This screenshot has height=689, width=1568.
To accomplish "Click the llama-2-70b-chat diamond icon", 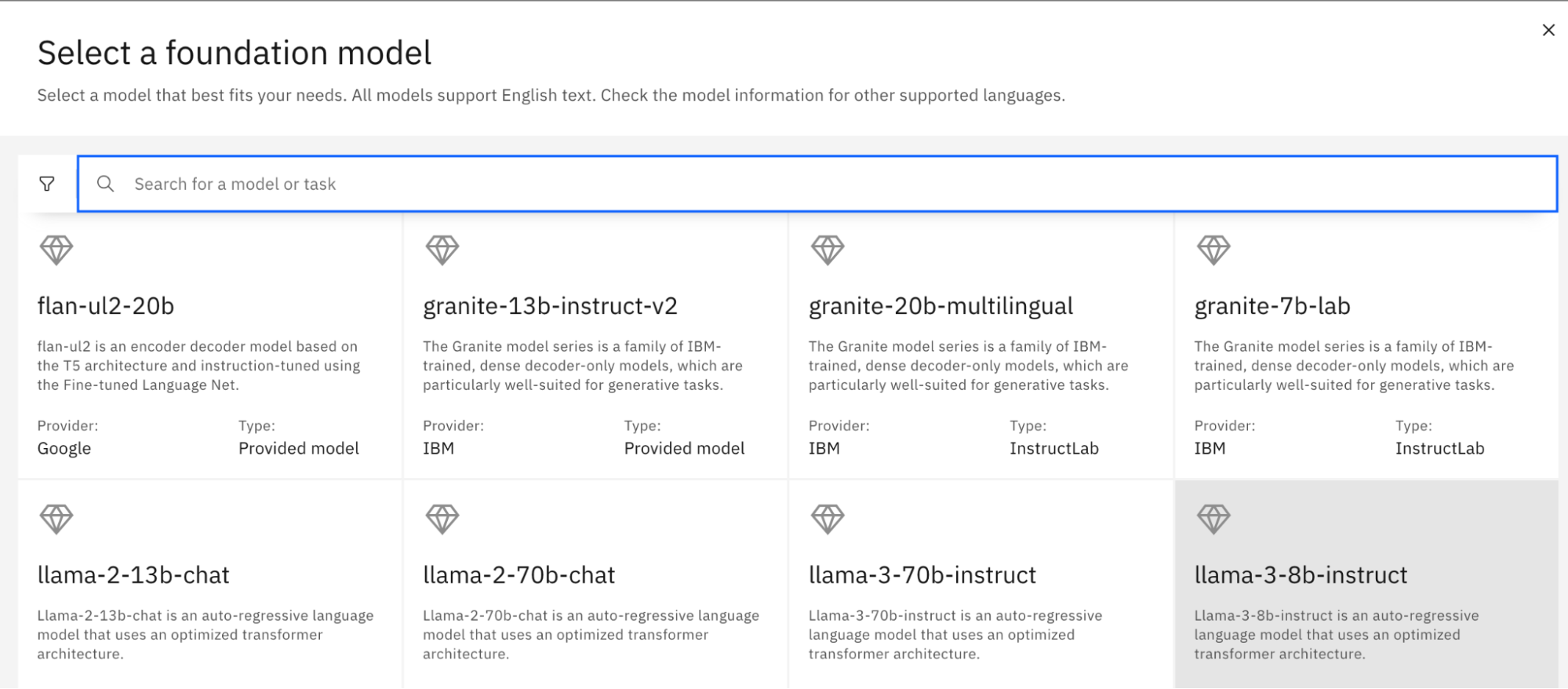I will pyautogui.click(x=442, y=519).
